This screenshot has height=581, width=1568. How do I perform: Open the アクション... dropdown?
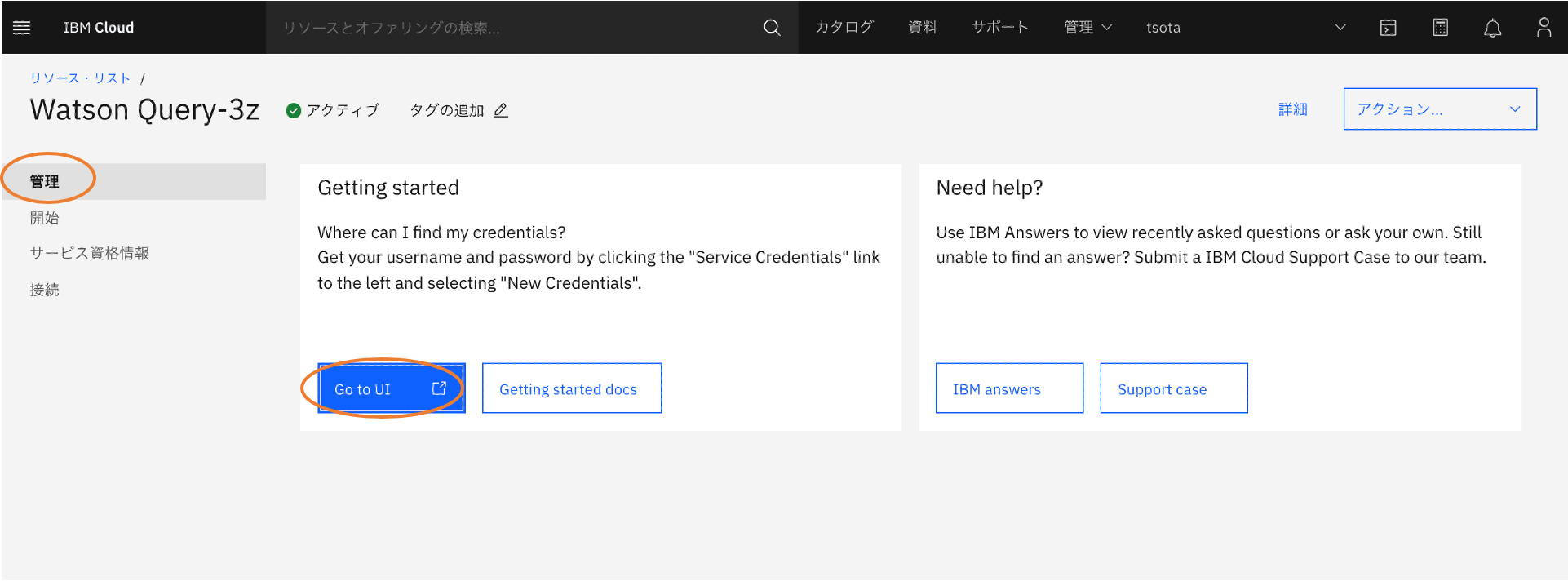(x=1440, y=109)
